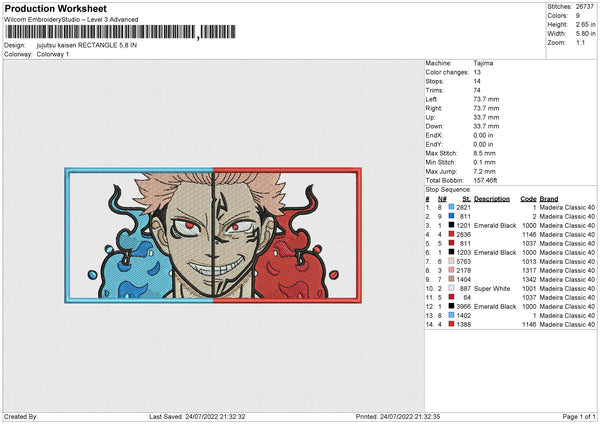600x424 pixels.
Task: Click the code '1013' in row 7
Action: click(x=530, y=261)
